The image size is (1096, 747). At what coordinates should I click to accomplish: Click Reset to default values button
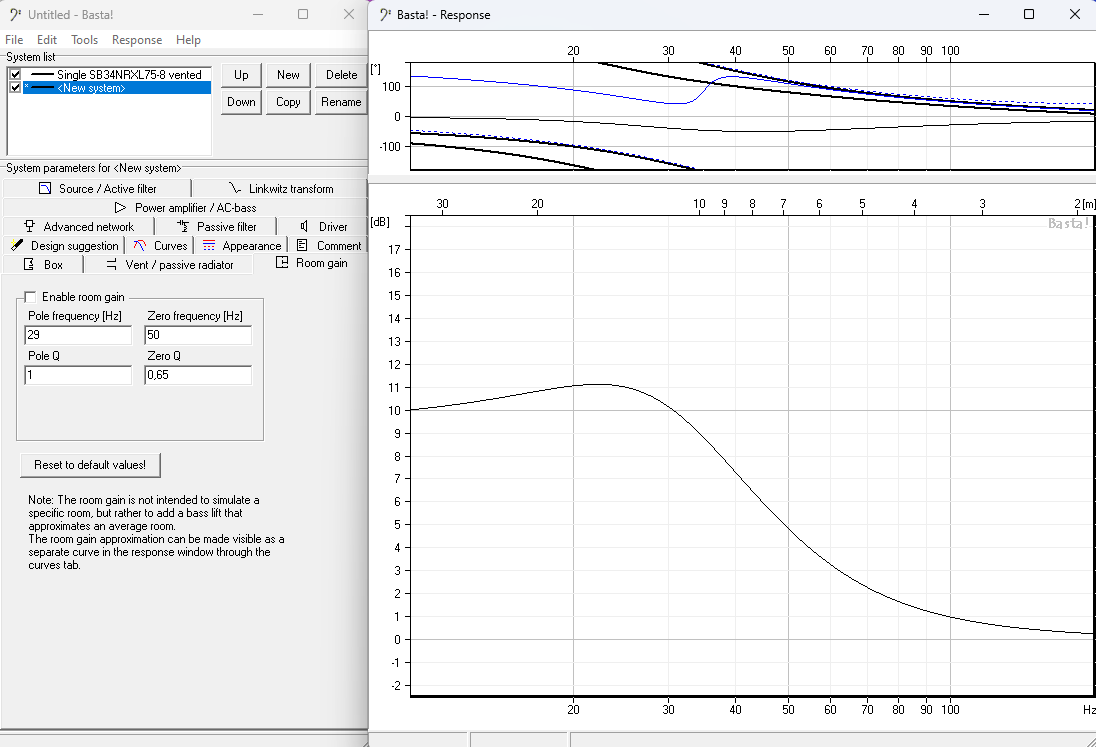click(90, 465)
